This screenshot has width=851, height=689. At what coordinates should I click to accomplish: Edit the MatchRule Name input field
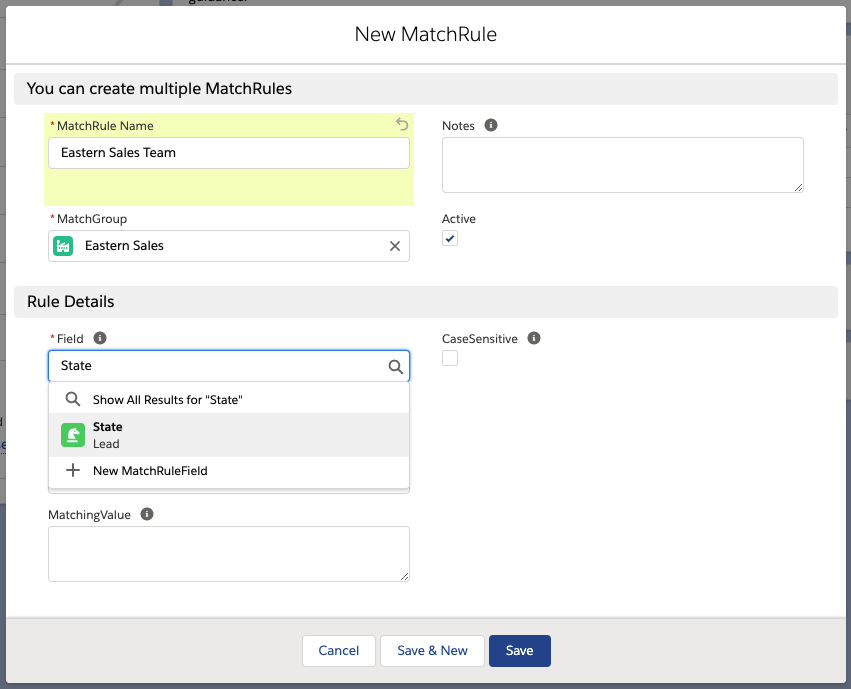(228, 153)
